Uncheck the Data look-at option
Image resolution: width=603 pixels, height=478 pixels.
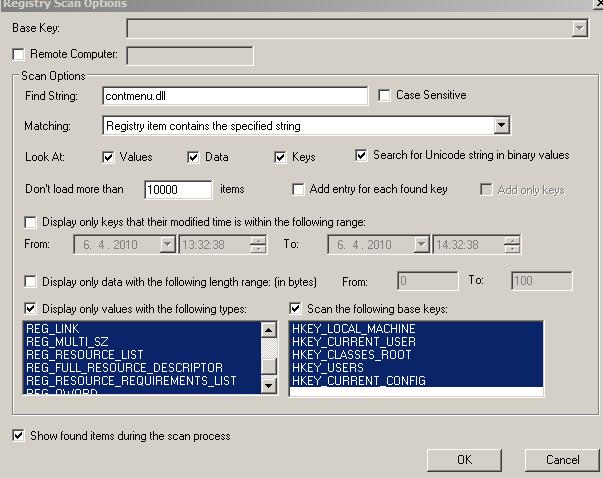[194, 157]
